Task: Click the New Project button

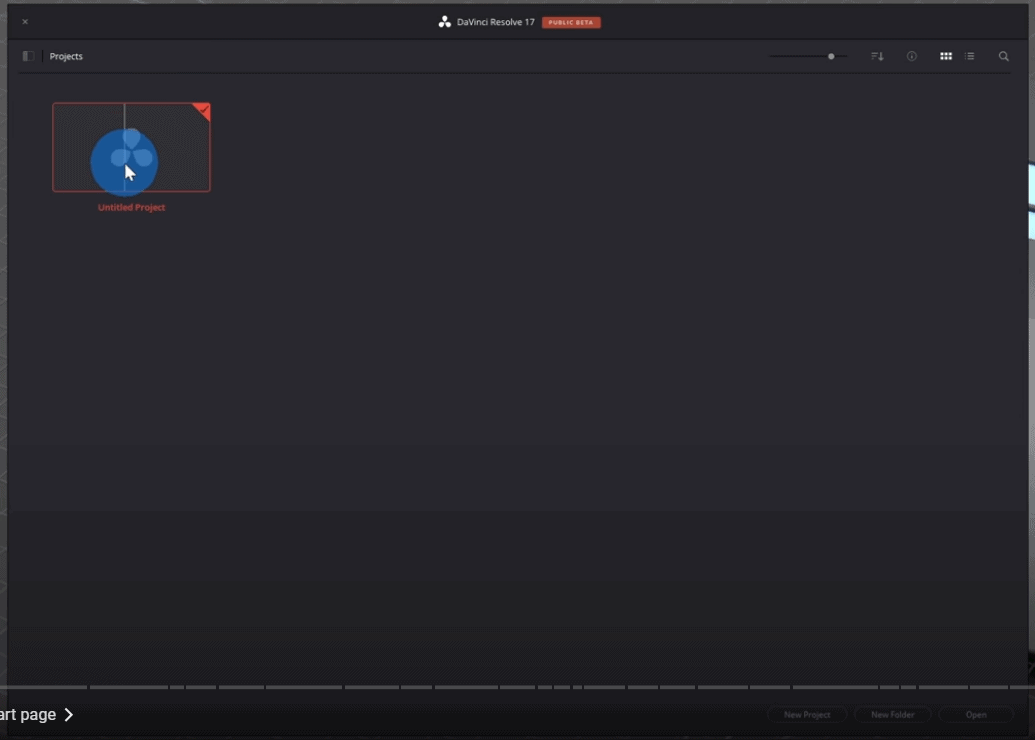Action: point(807,714)
